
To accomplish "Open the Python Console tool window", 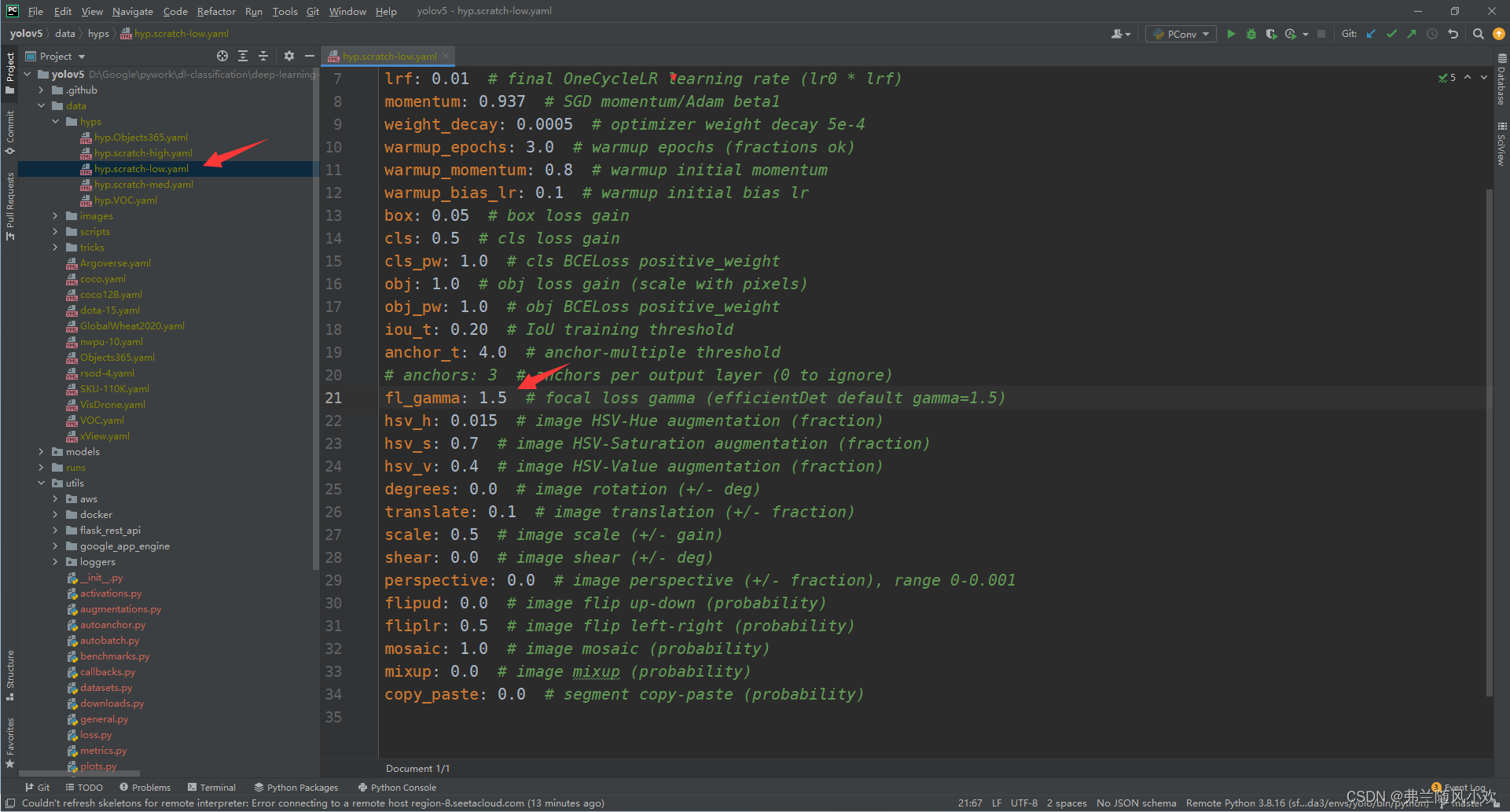I will pyautogui.click(x=397, y=788).
